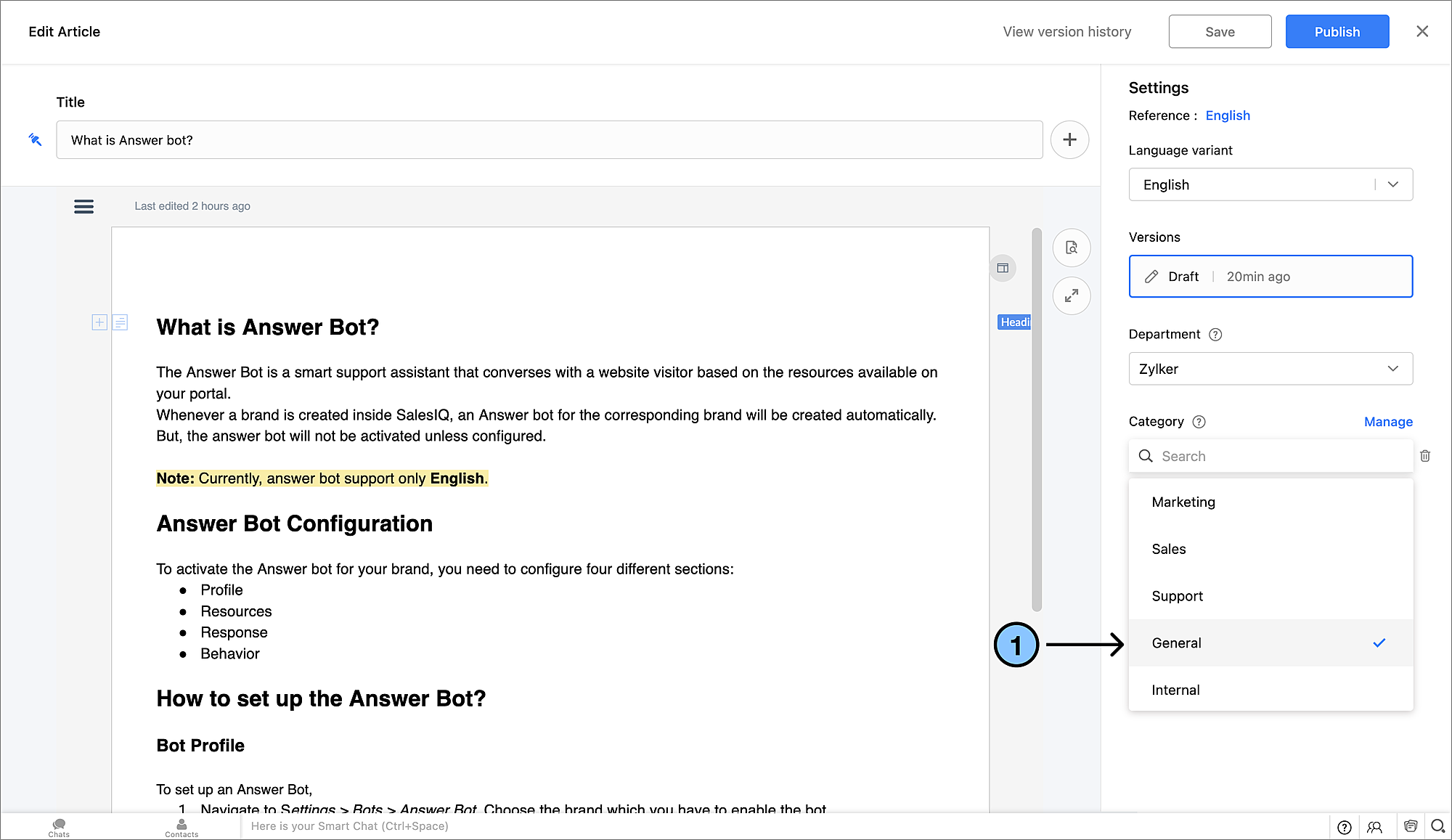
Task: Click the document preview search icon
Action: coord(1071,248)
